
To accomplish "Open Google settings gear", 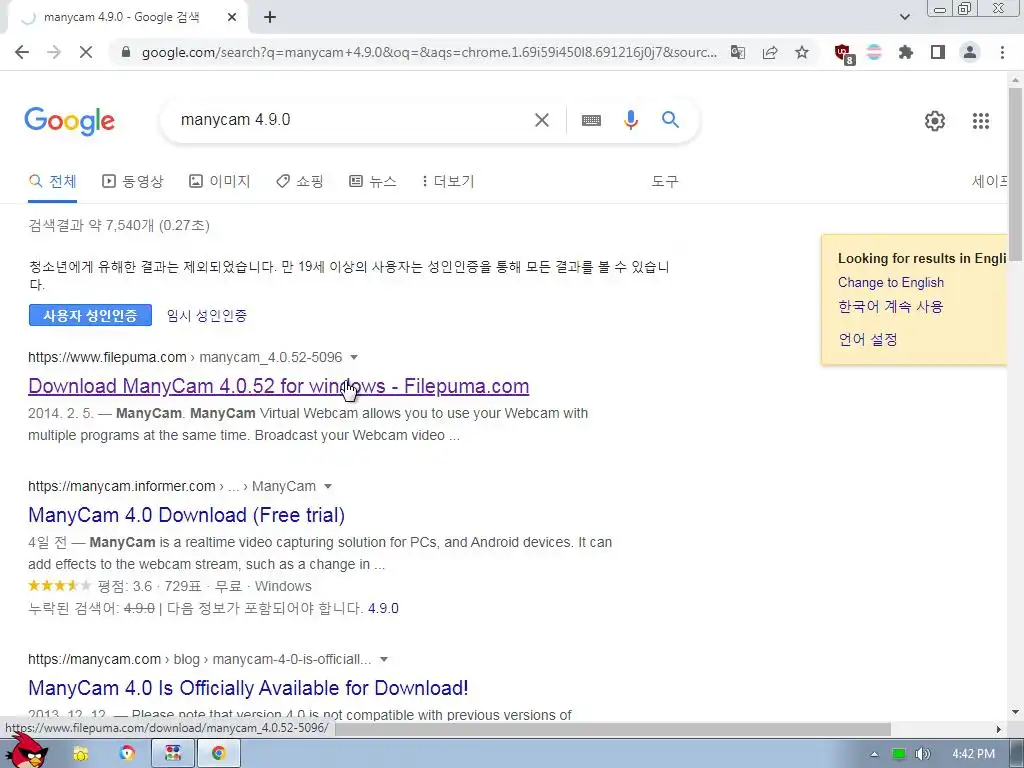I will [935, 121].
